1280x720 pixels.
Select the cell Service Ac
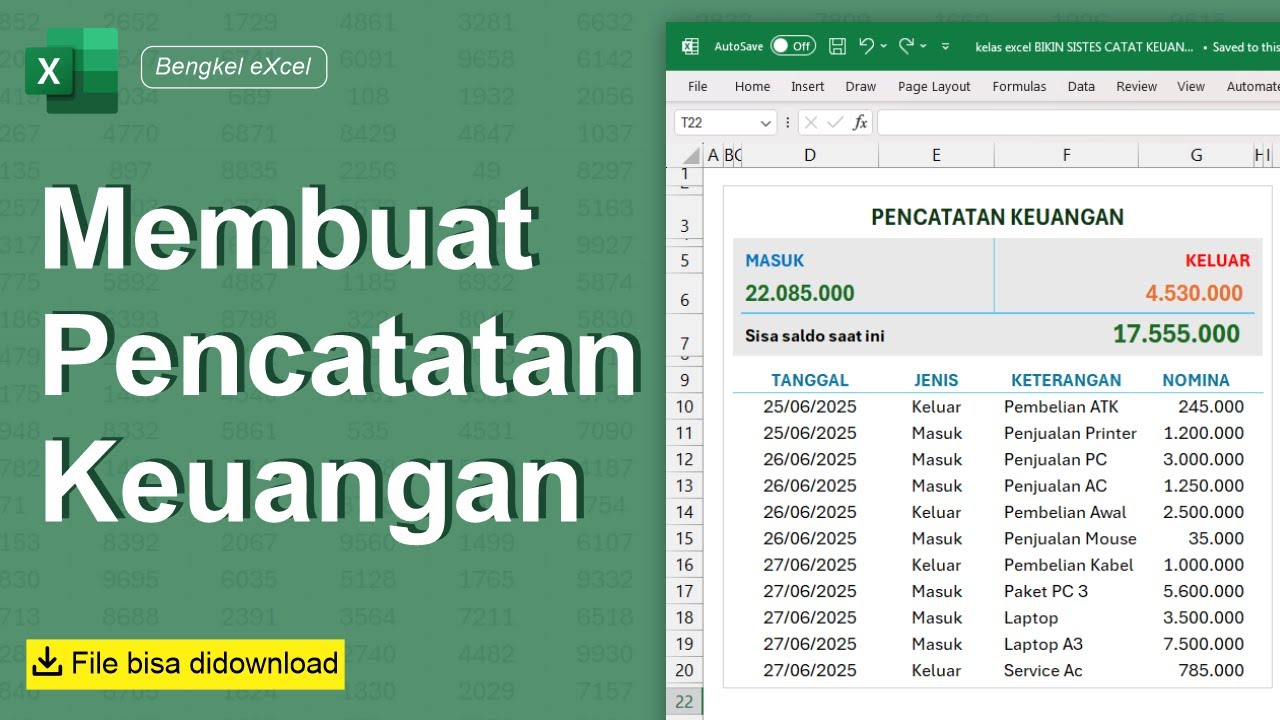[x=1043, y=671]
